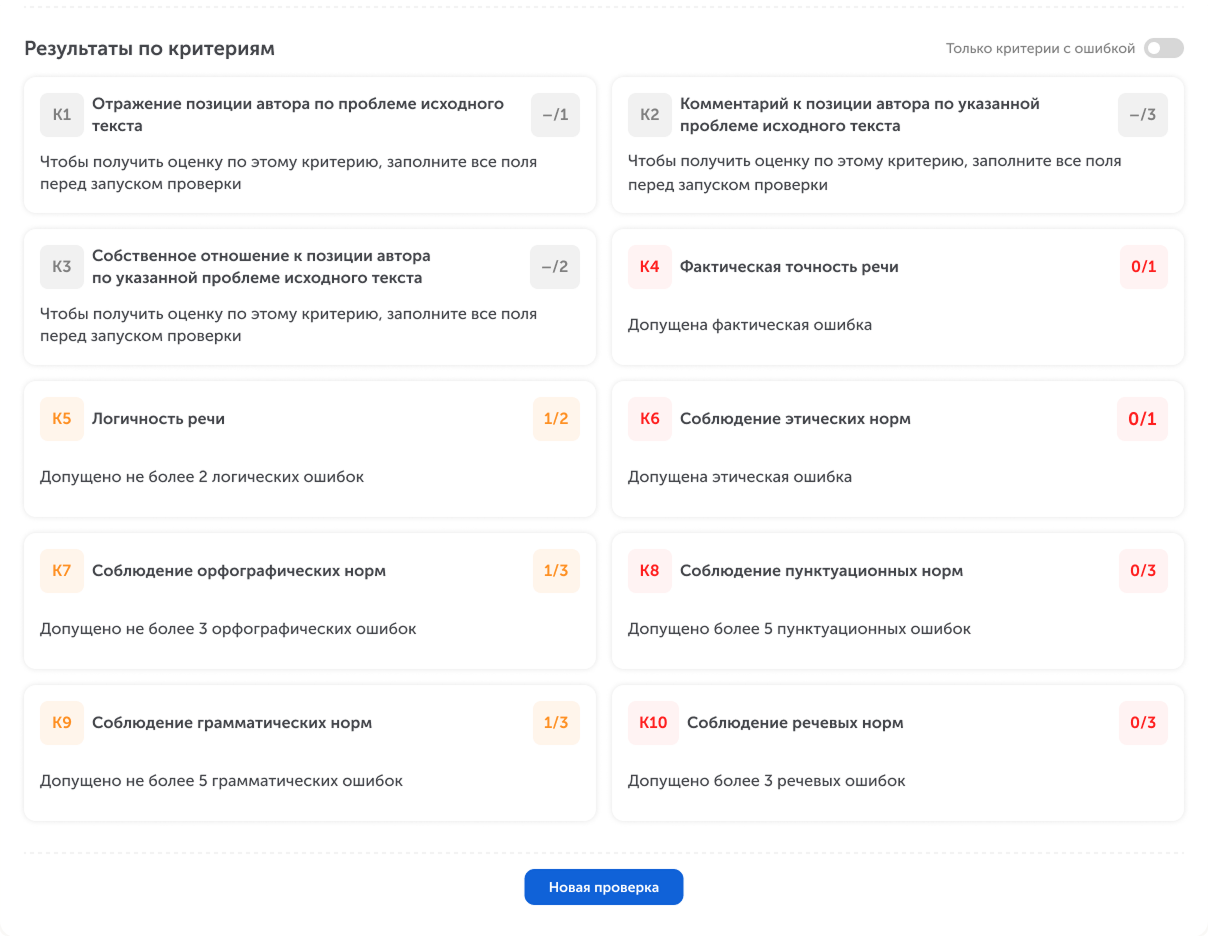Click the red K10 criterion badge
Screen dimensions: 1208x936
[x=653, y=723]
